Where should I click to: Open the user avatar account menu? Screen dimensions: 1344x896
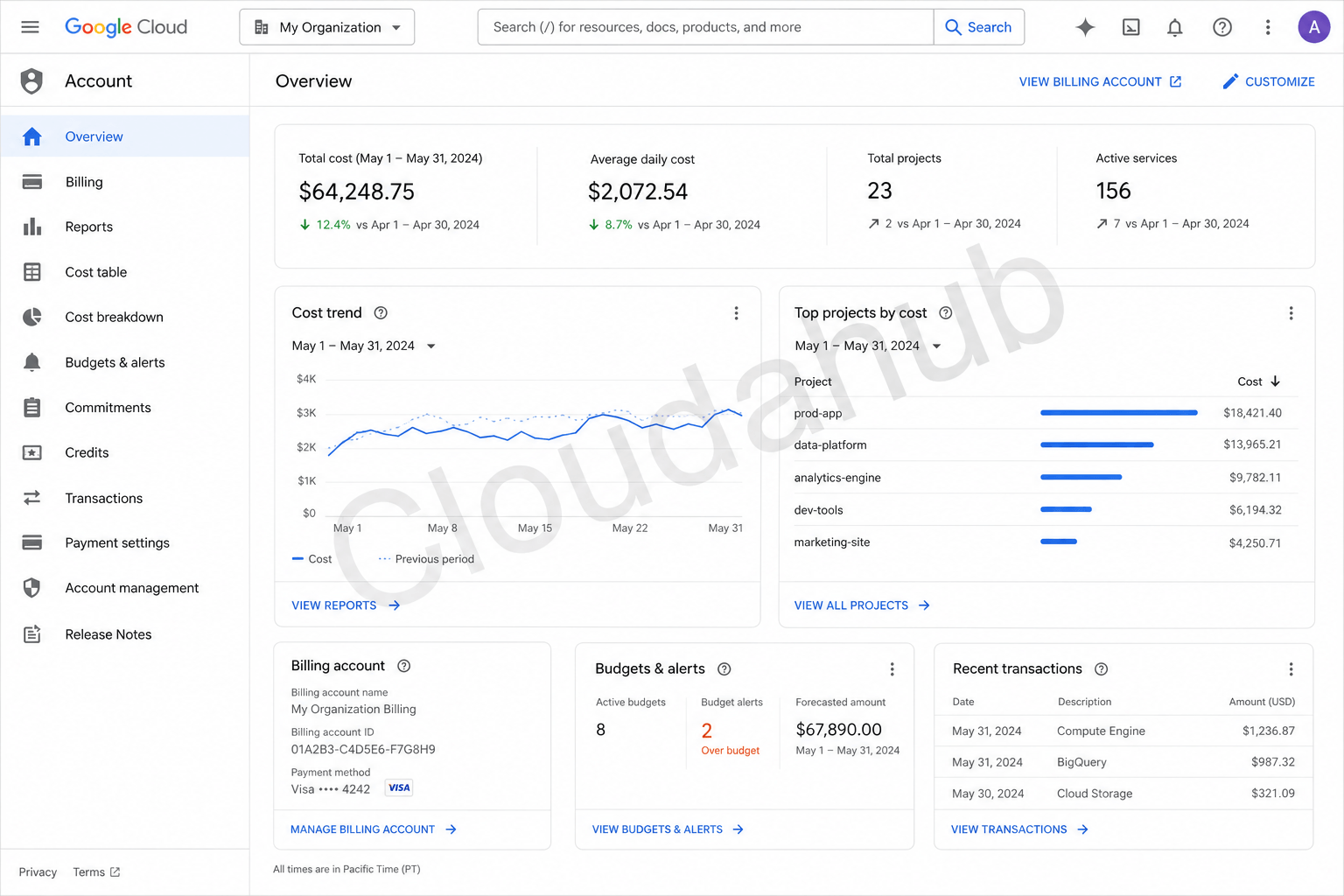(1314, 27)
